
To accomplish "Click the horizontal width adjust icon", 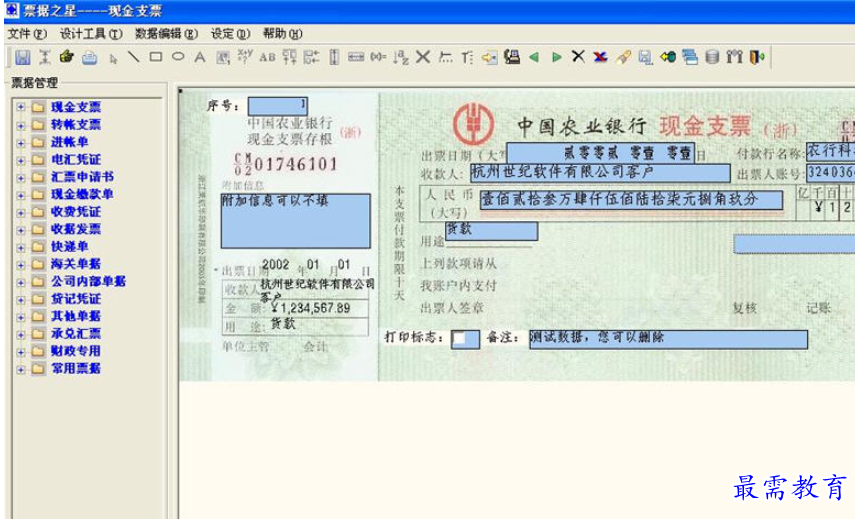I will click(x=356, y=57).
